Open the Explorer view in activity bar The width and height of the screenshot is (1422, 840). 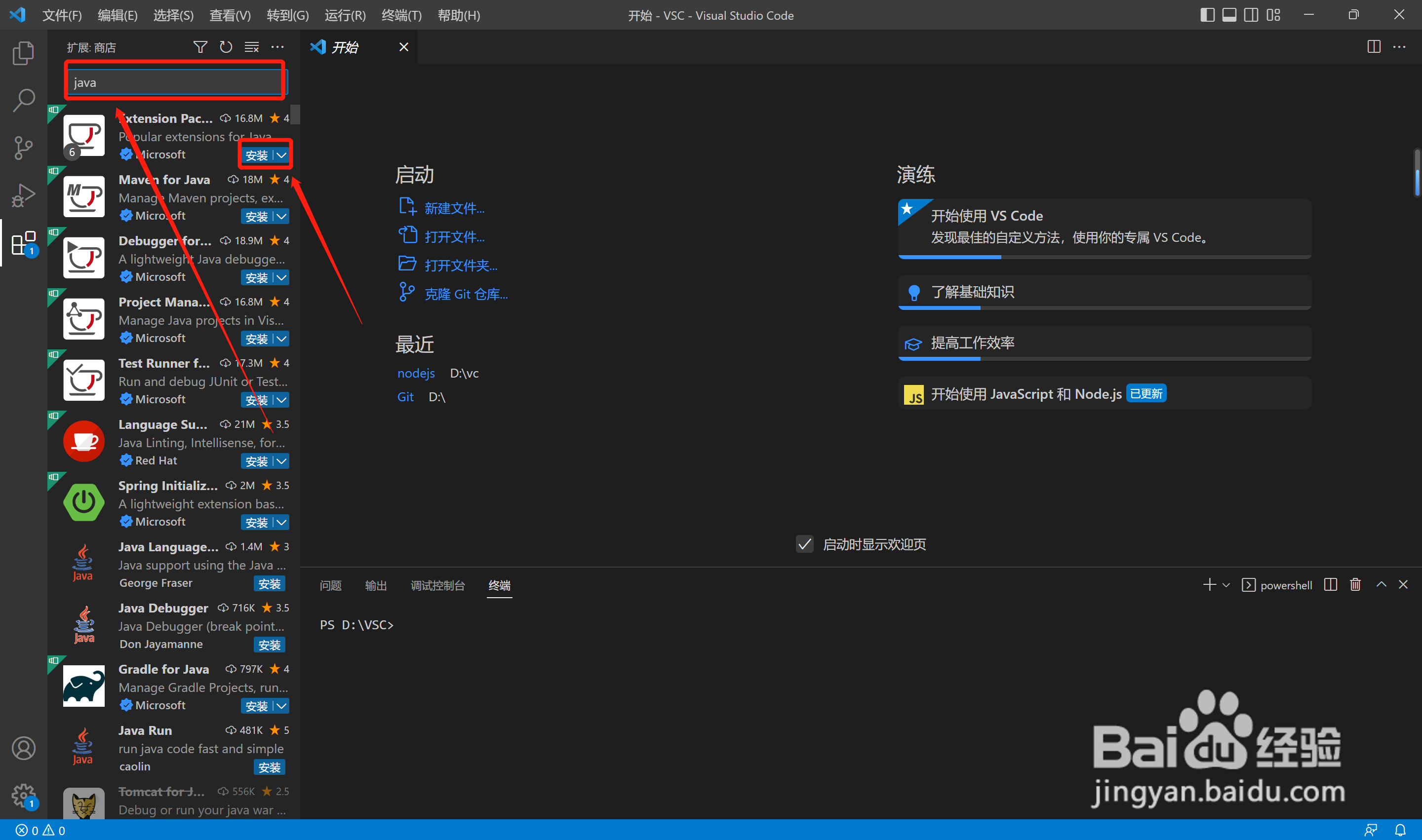coord(23,53)
